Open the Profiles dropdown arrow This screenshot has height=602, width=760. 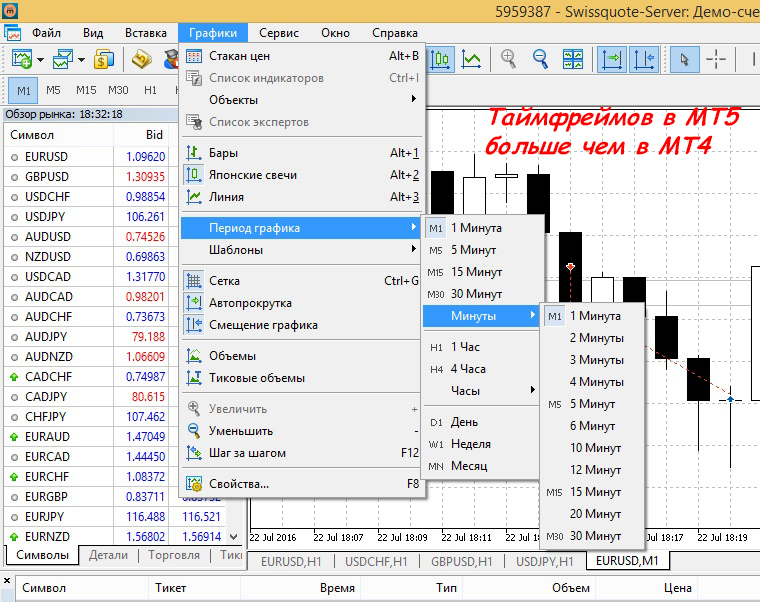[81, 60]
